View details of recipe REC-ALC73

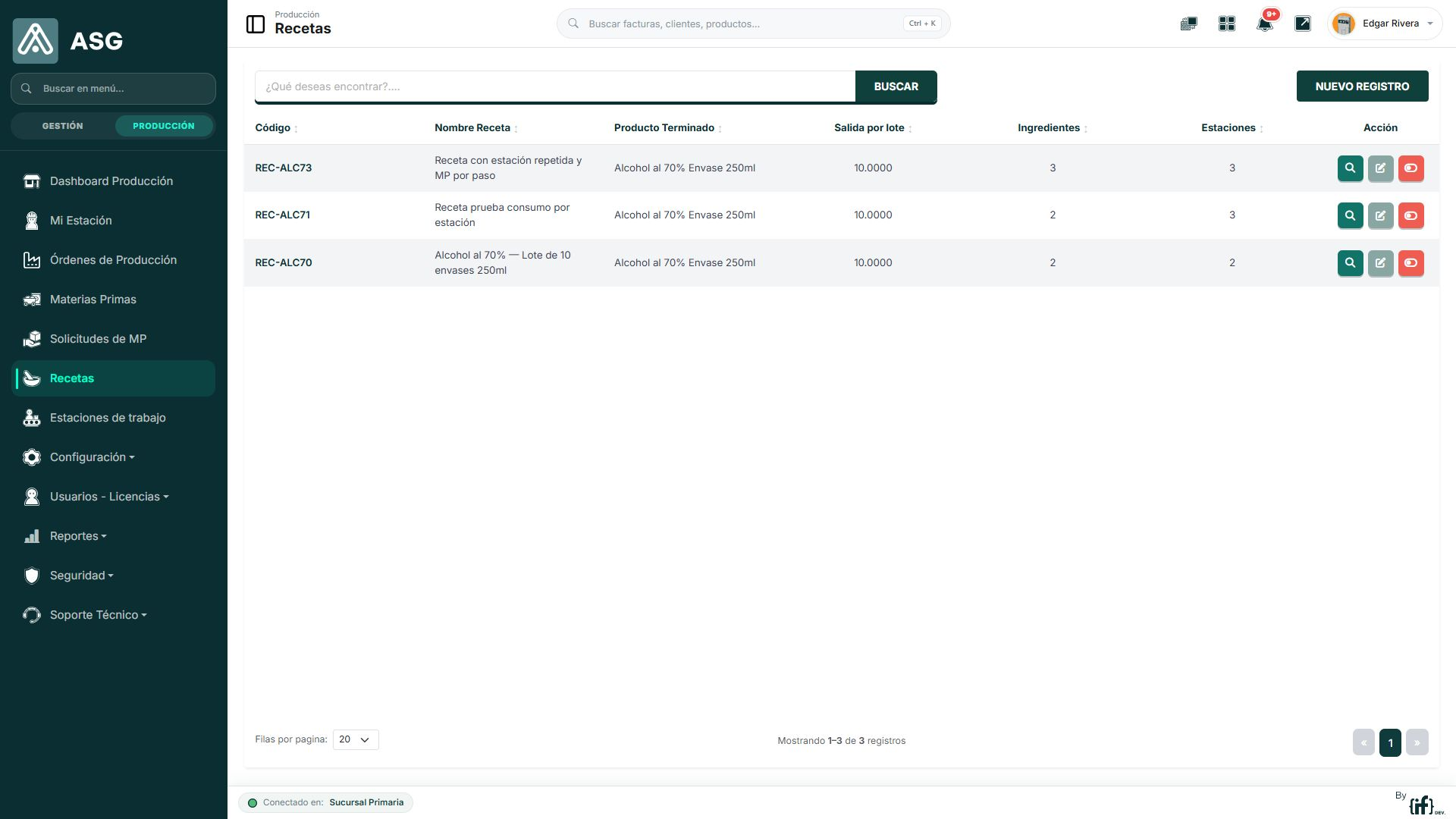[1350, 168]
